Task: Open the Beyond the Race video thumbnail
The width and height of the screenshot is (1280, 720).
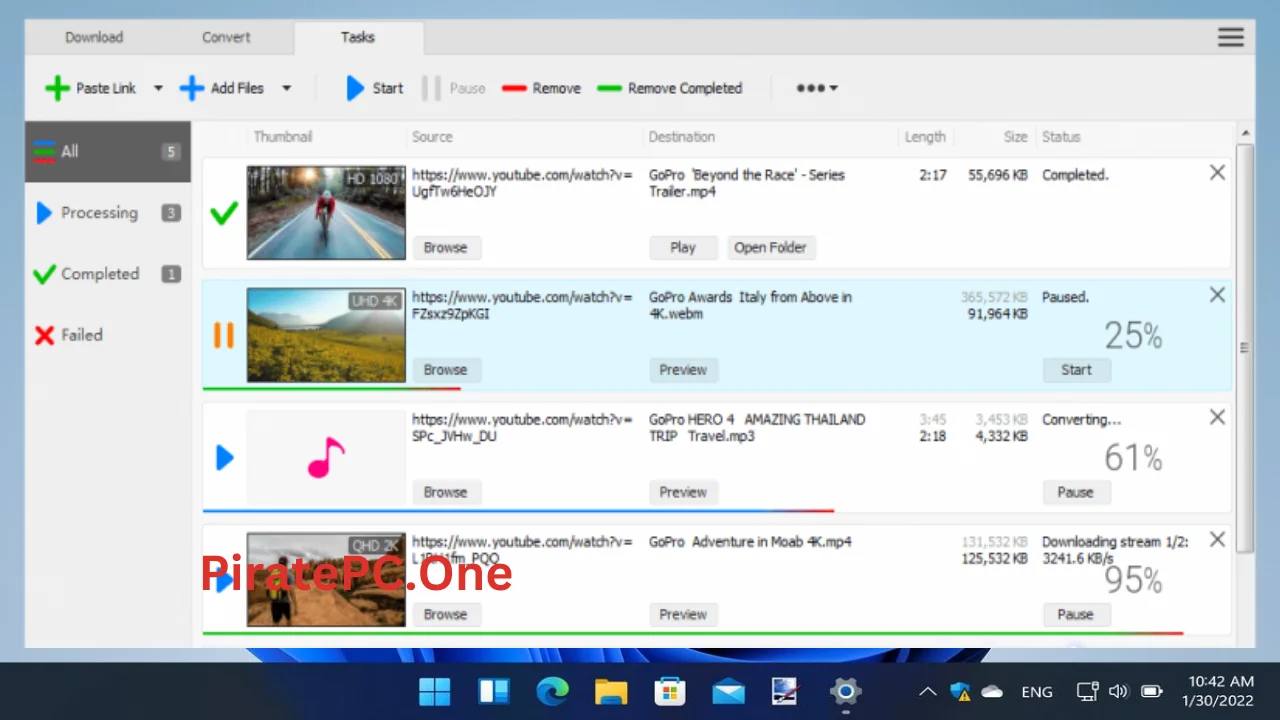Action: pos(326,213)
